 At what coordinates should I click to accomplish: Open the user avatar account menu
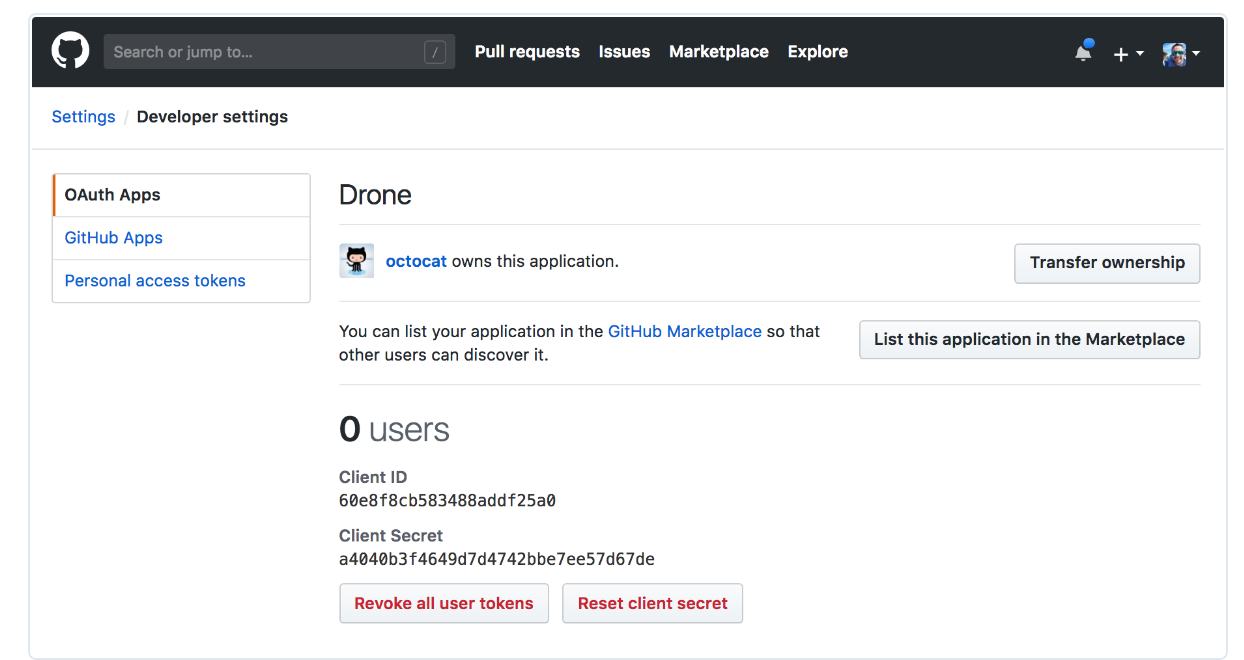1181,53
